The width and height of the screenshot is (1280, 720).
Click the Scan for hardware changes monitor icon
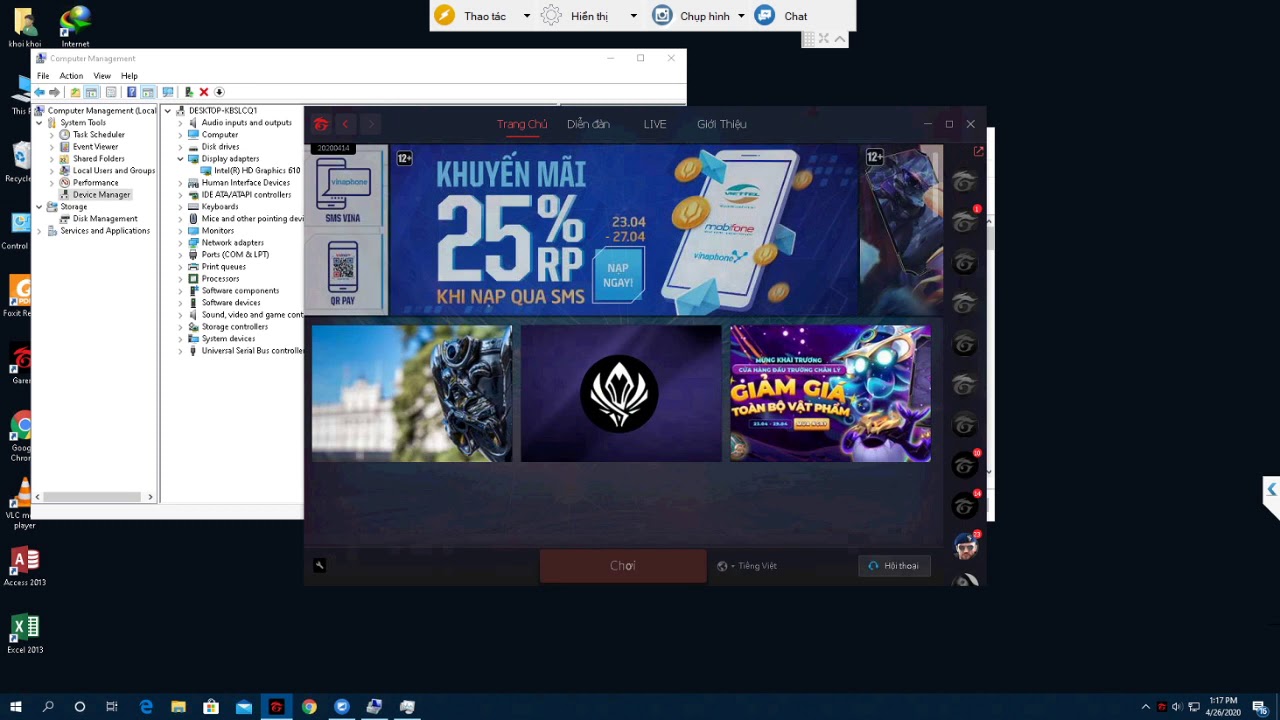(167, 92)
